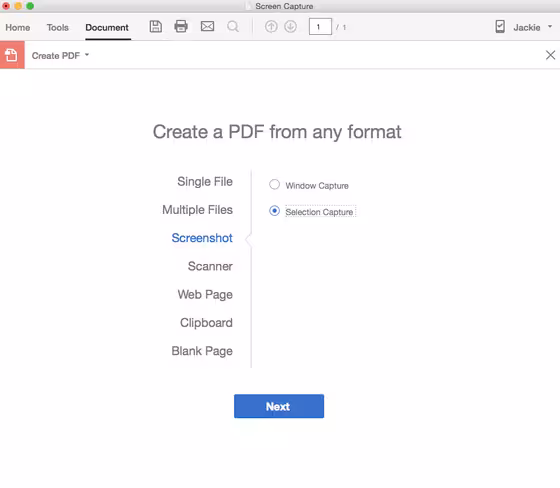
Task: Click the Save floppy disk icon
Action: 155,26
